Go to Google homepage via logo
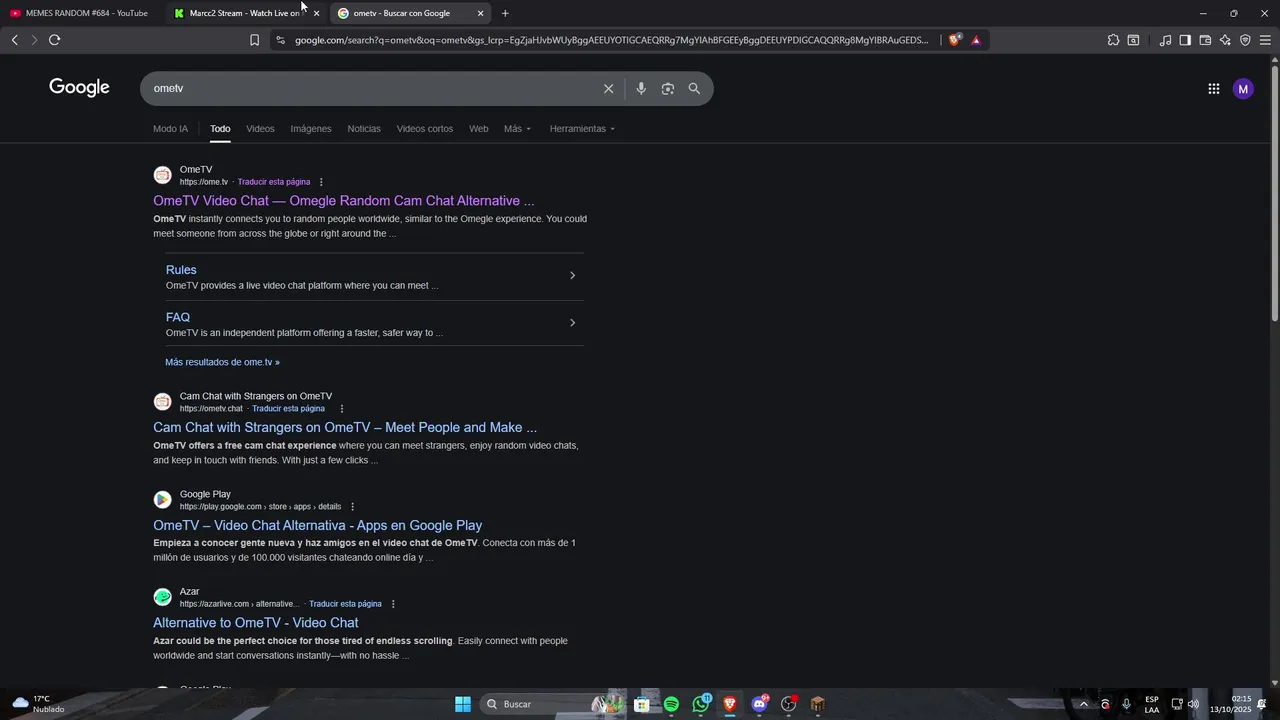Screen dimensions: 1280x720 pos(79,88)
